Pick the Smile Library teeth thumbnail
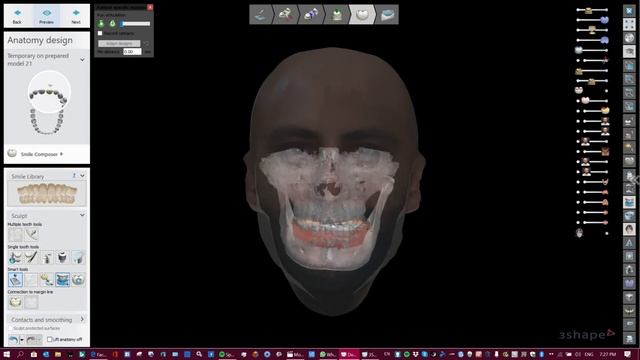640x360 pixels. (x=47, y=193)
